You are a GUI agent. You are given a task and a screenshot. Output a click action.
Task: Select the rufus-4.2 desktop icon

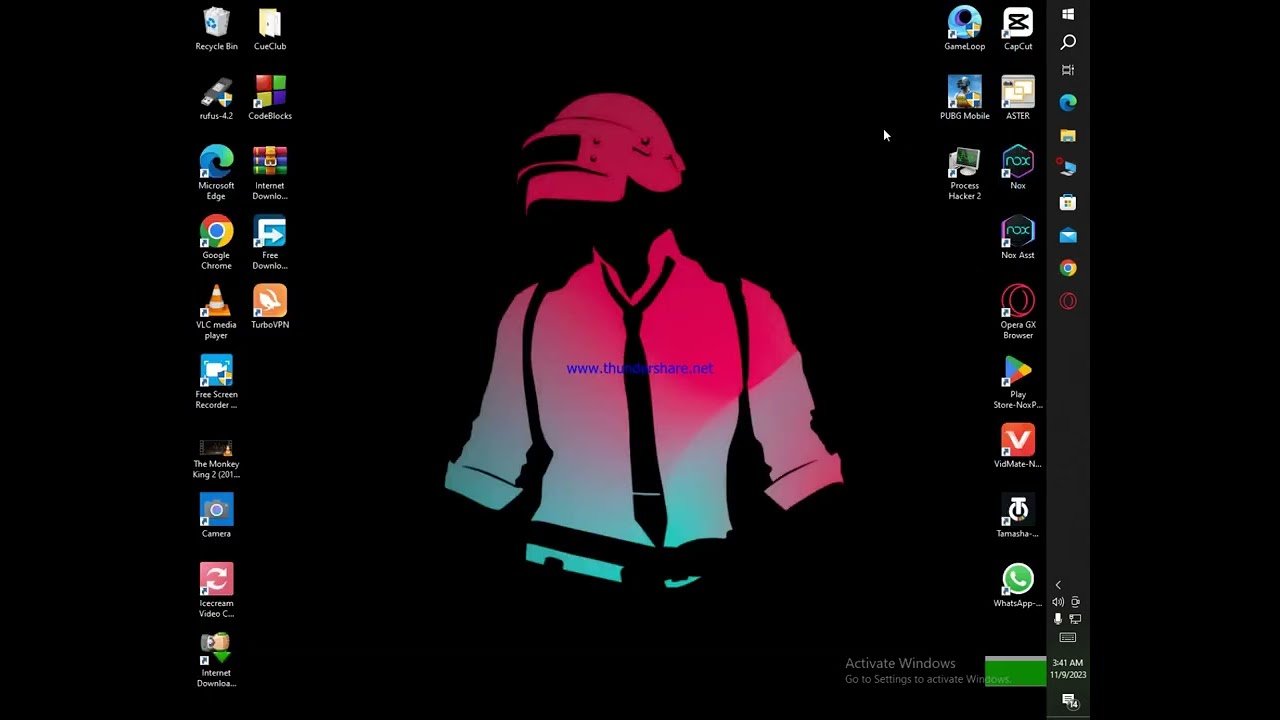point(216,99)
